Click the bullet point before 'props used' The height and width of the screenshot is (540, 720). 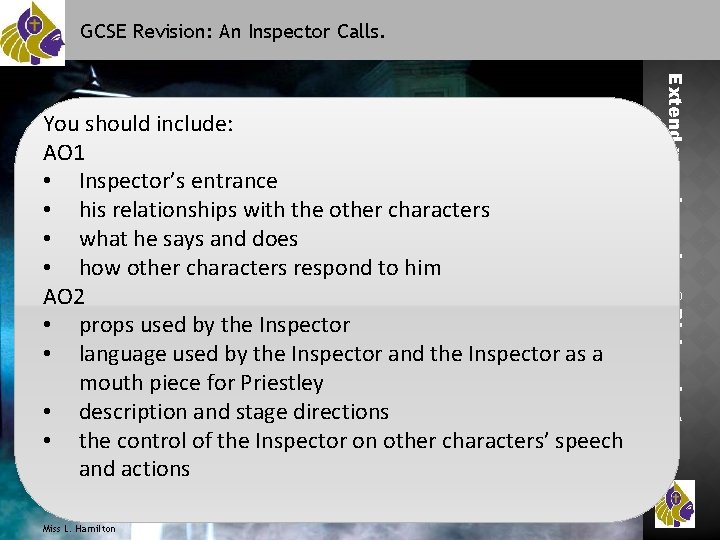point(50,326)
